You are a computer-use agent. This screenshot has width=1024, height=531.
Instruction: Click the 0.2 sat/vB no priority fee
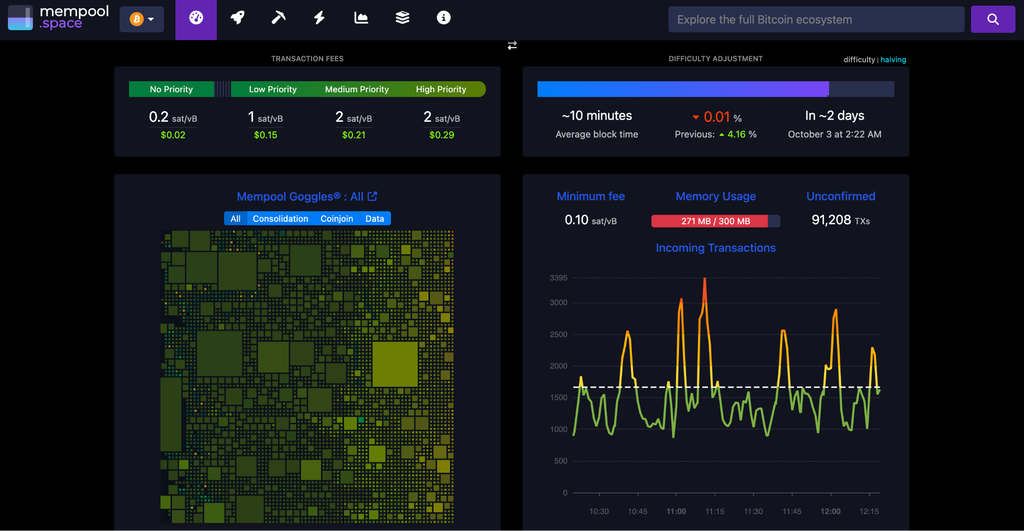172,118
